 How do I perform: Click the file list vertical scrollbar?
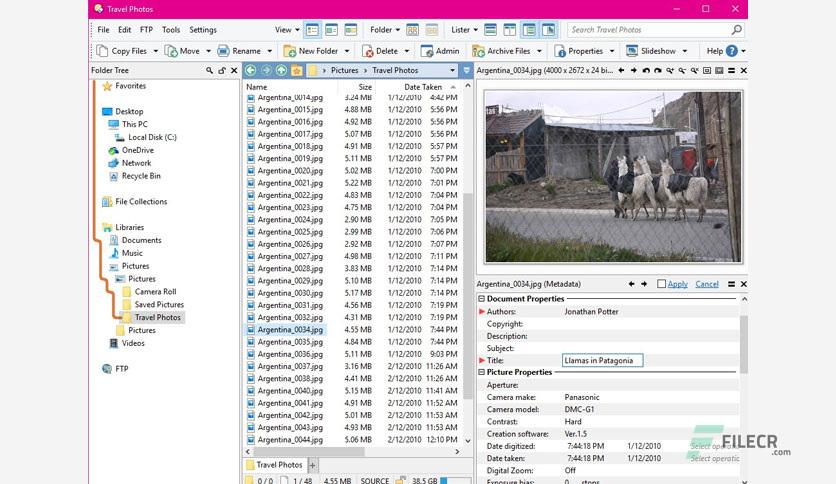pos(468,296)
